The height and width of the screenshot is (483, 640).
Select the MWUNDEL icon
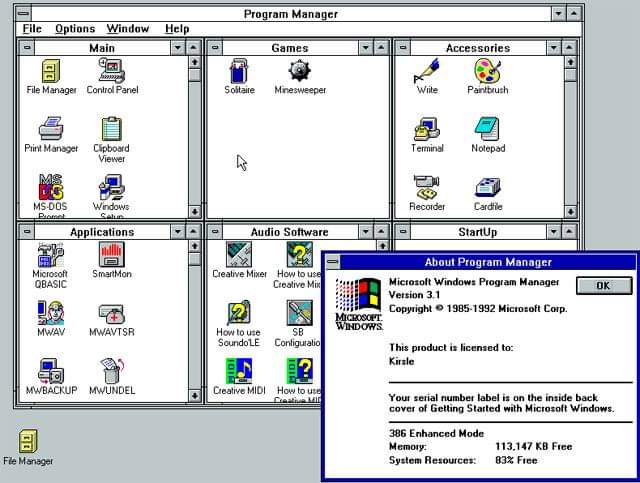[112, 377]
